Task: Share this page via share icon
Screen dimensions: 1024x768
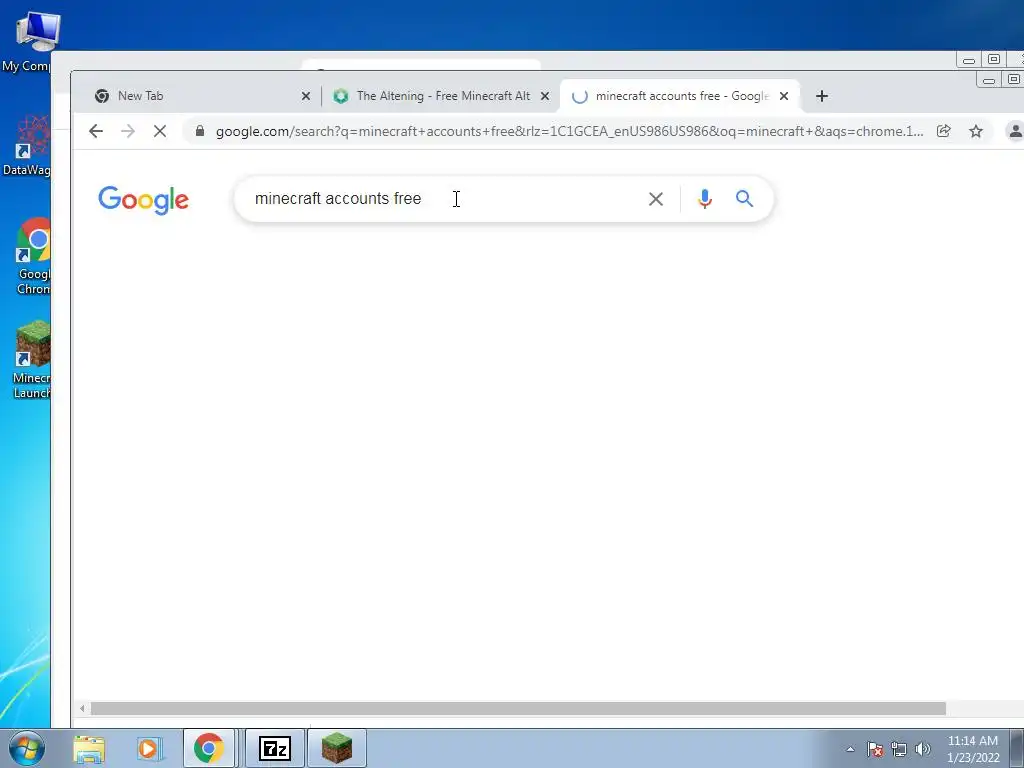Action: (x=944, y=131)
